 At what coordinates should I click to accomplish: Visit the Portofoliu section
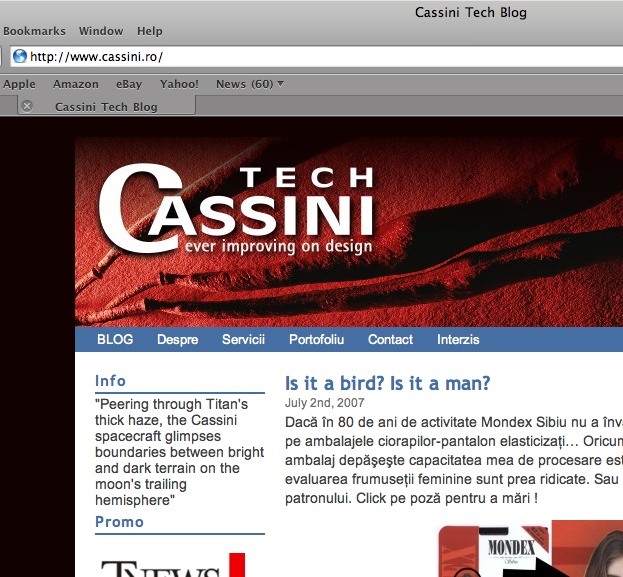[x=316, y=340]
